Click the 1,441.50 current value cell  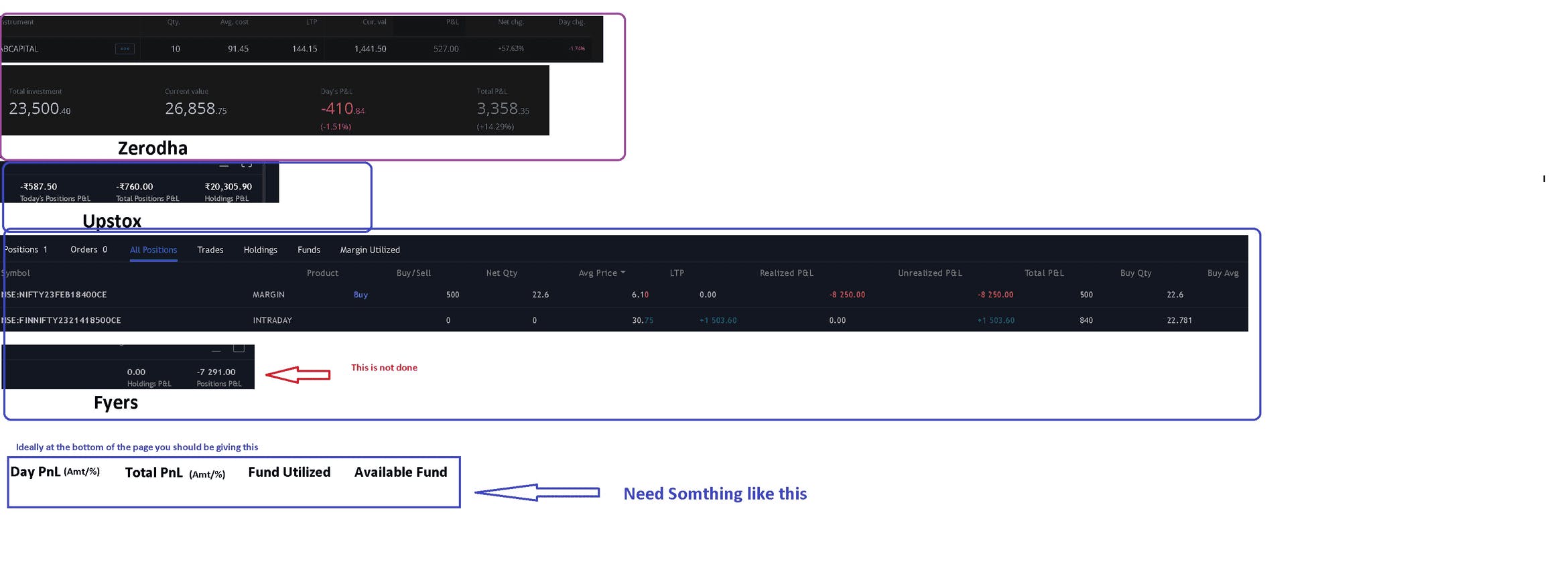click(370, 49)
